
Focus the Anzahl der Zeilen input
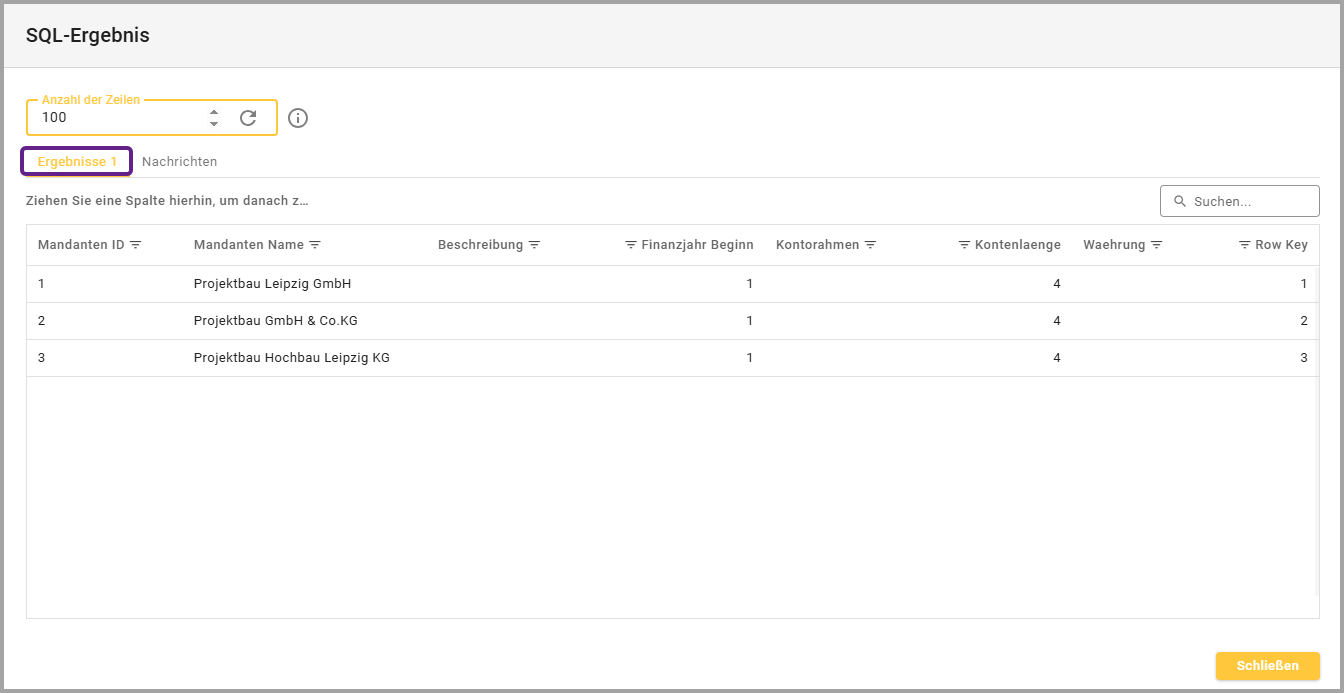click(x=118, y=118)
